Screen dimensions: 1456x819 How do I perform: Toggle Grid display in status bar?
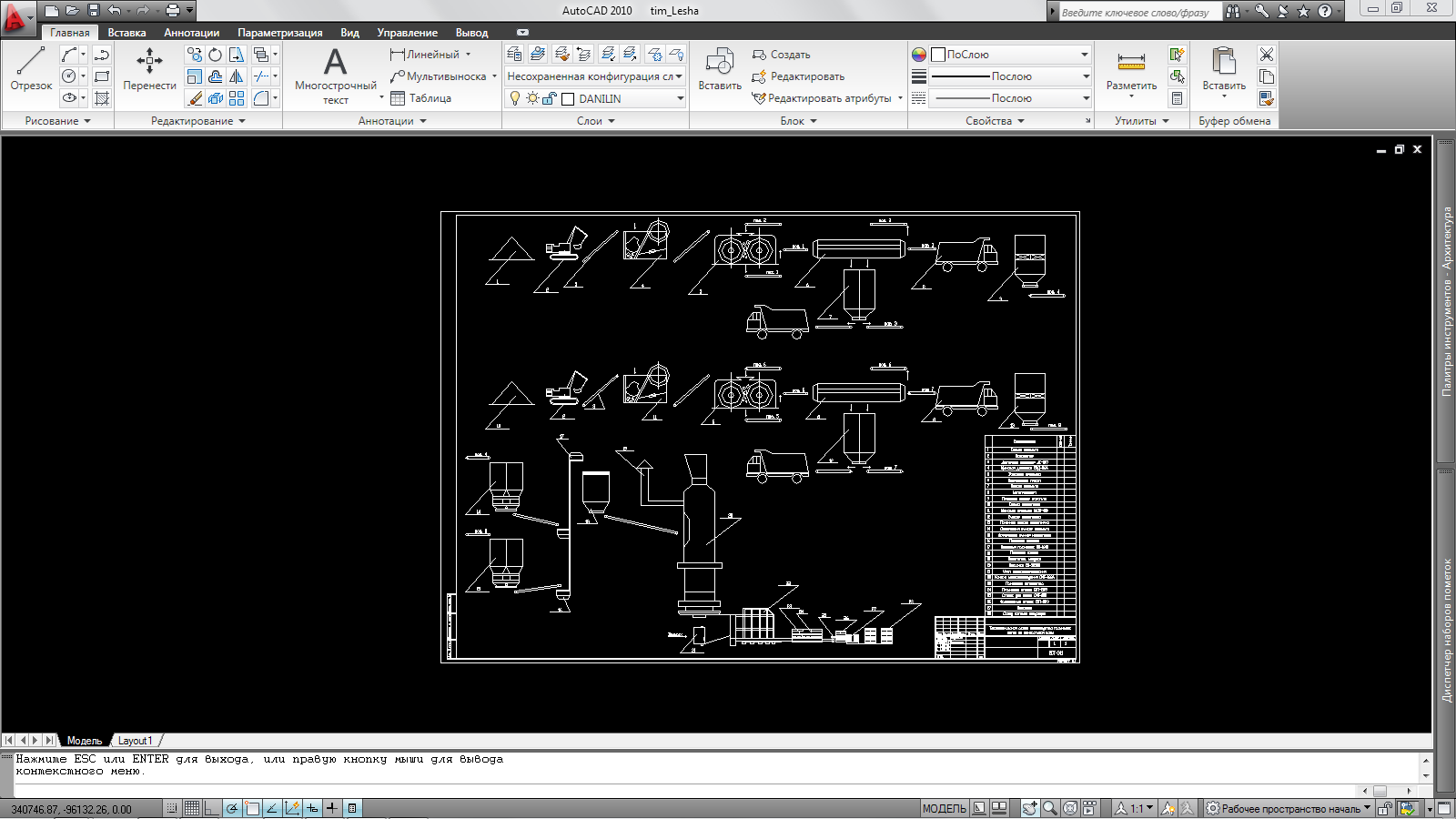[192, 808]
